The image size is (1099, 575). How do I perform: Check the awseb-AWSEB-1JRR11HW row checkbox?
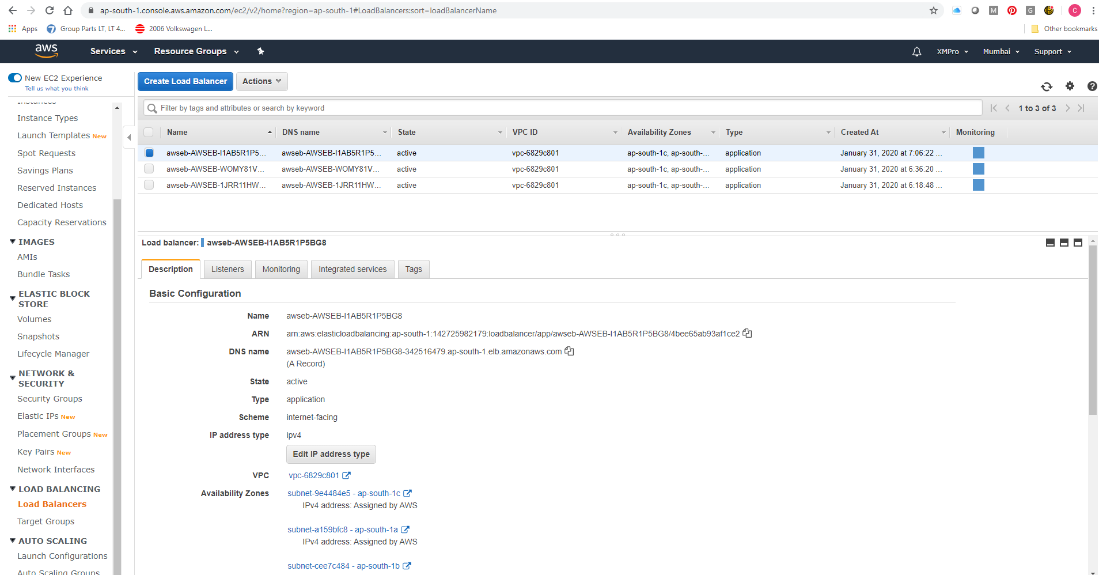(x=149, y=185)
